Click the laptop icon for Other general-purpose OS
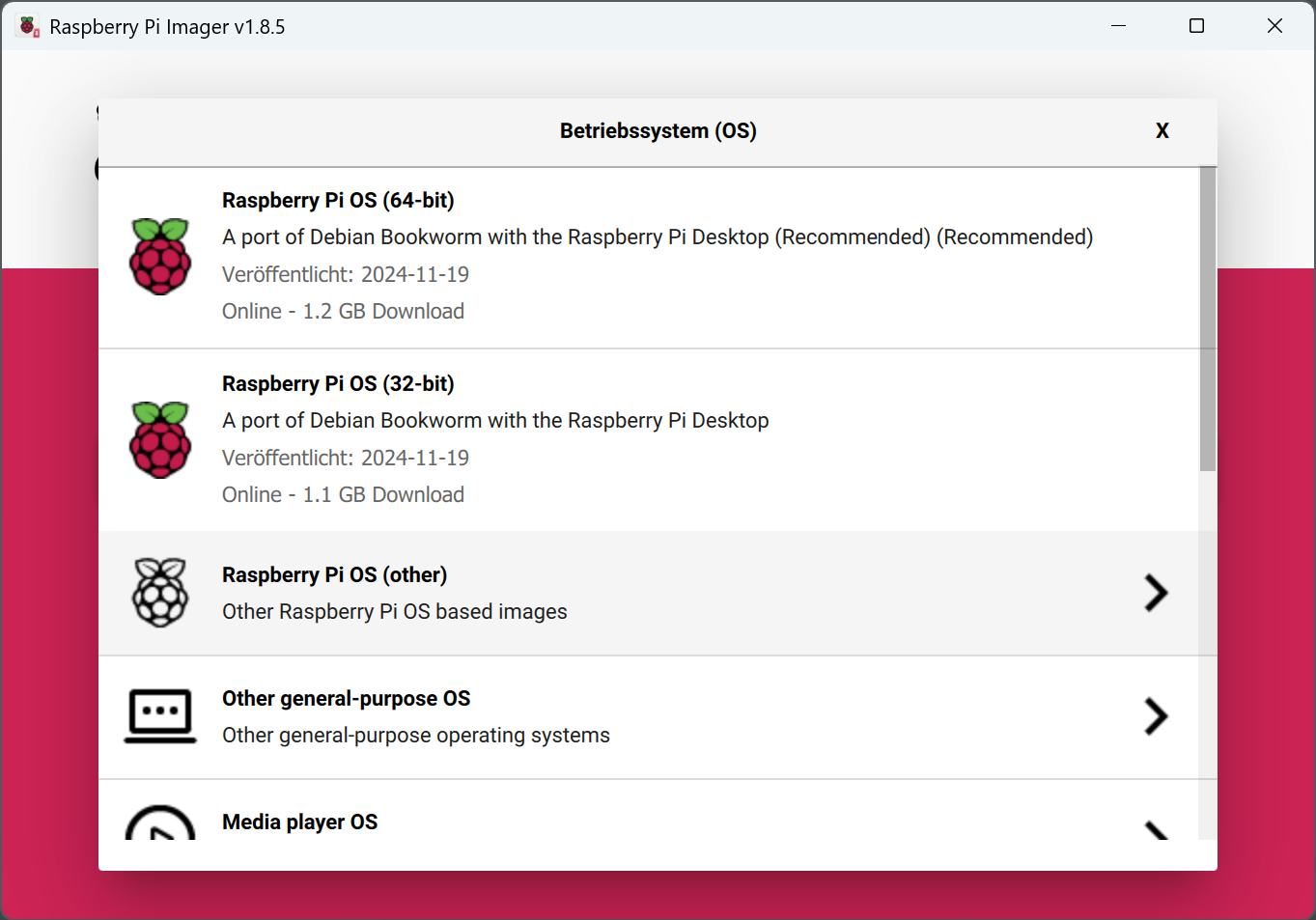1316x920 pixels. pos(160,716)
